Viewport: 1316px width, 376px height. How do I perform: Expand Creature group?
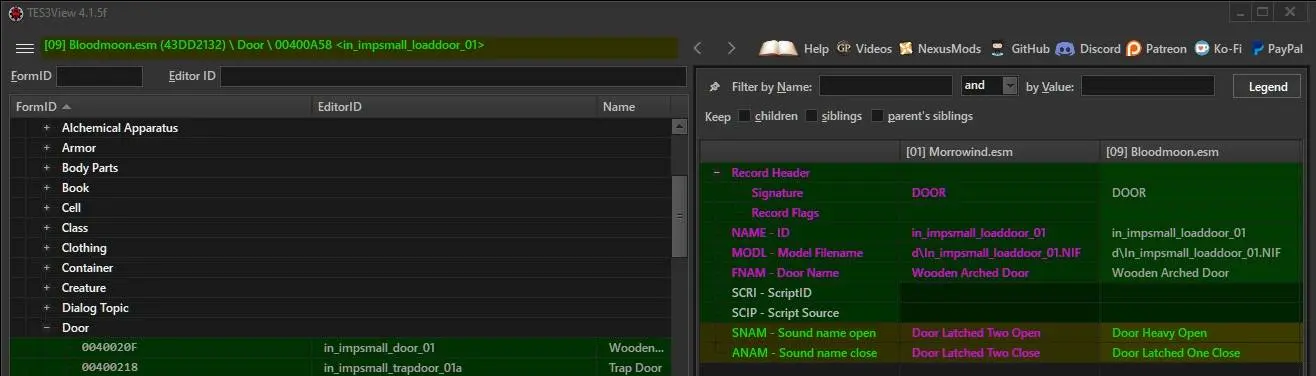click(46, 288)
